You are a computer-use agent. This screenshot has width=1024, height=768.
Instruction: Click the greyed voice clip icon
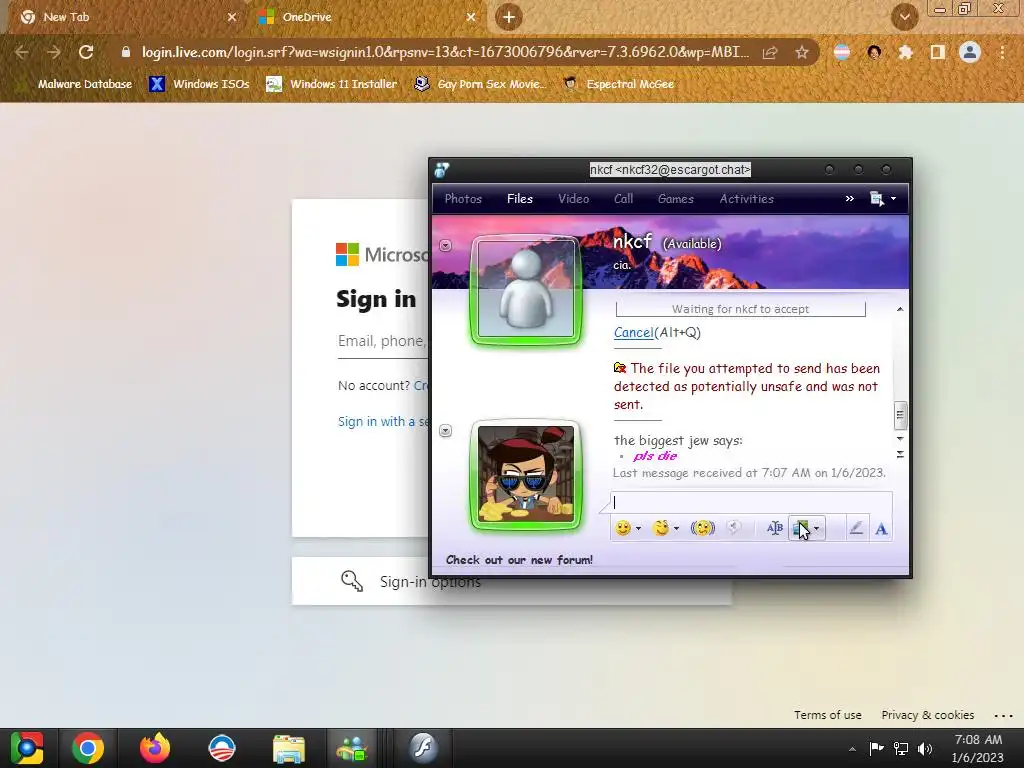pyautogui.click(x=734, y=528)
